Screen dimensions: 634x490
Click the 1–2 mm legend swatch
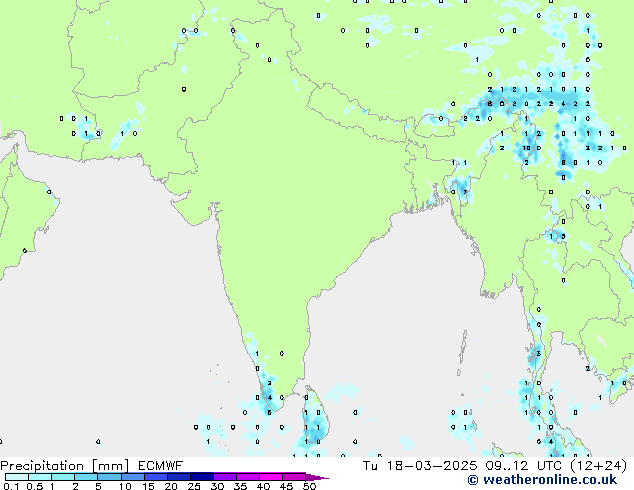[x=63, y=477]
